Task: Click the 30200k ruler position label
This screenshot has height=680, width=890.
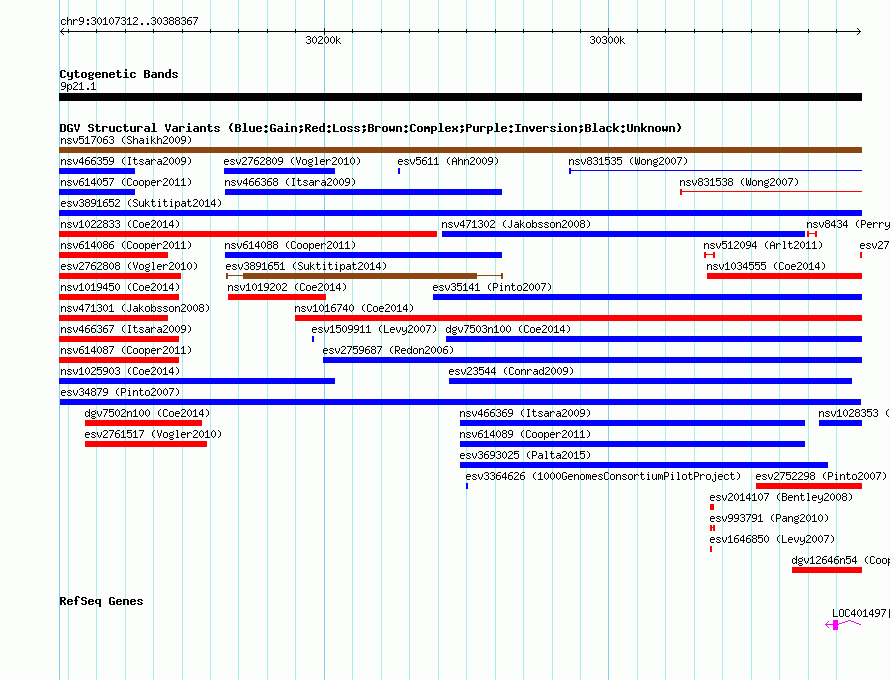Action: point(323,40)
